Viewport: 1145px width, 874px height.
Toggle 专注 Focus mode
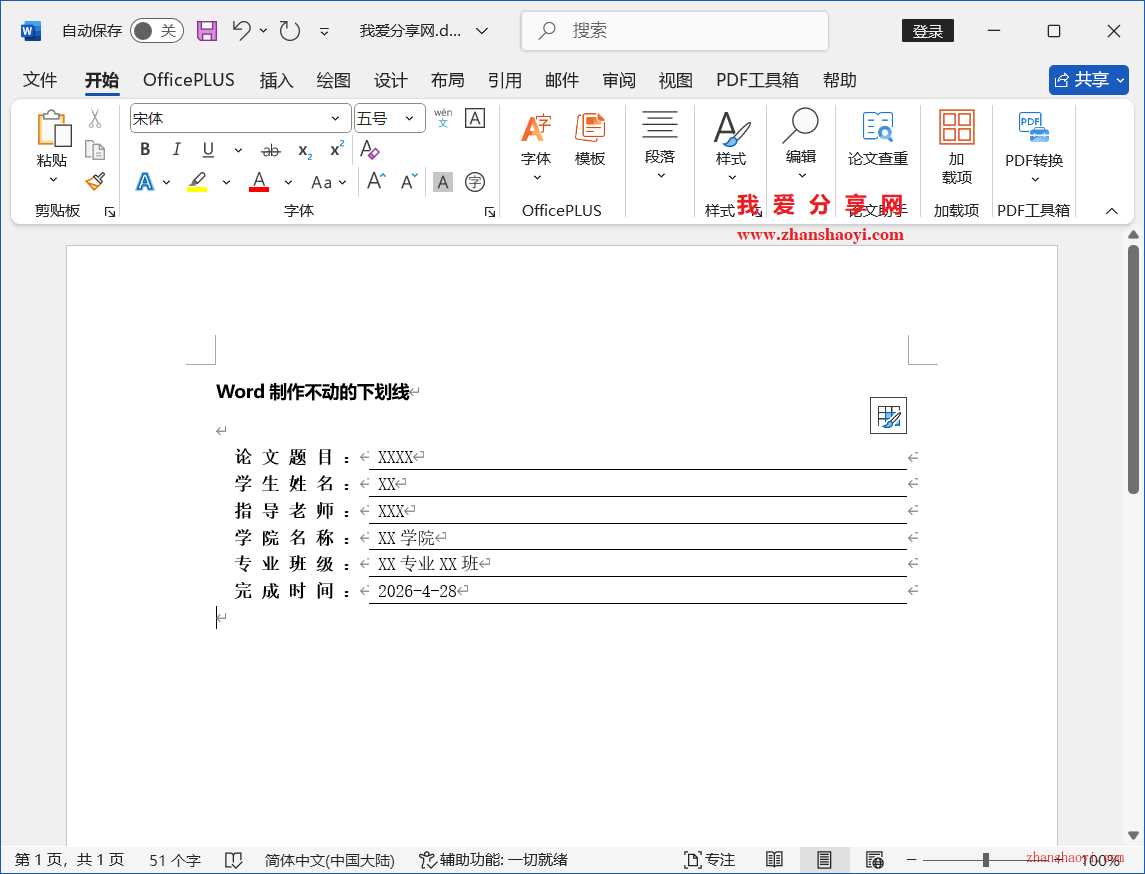click(709, 860)
